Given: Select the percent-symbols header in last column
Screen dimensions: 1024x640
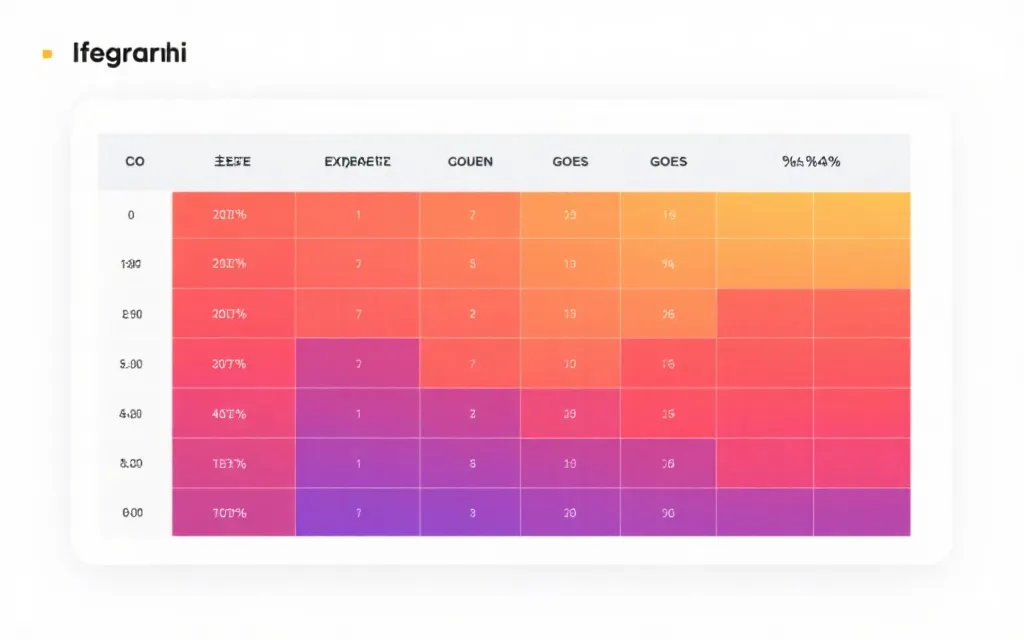Looking at the screenshot, I should [x=811, y=161].
